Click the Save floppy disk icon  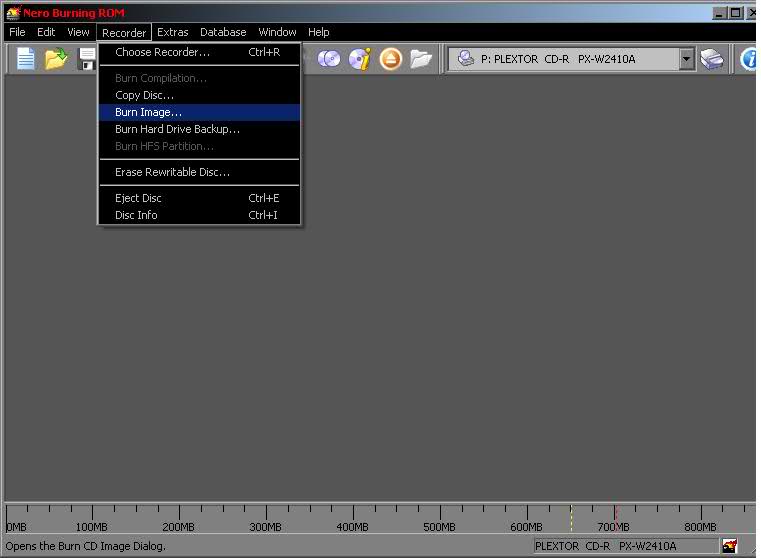click(x=87, y=59)
